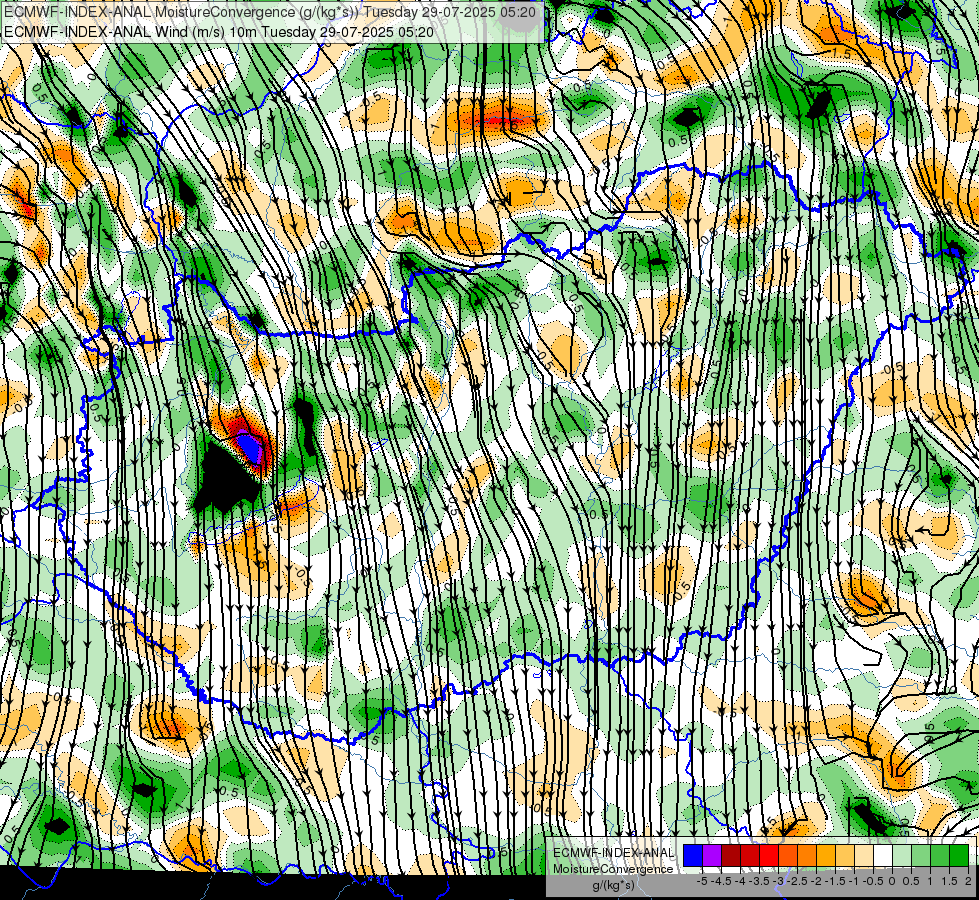Click the swatch between 0.5 and 1
979x900 pixels.
tap(921, 855)
